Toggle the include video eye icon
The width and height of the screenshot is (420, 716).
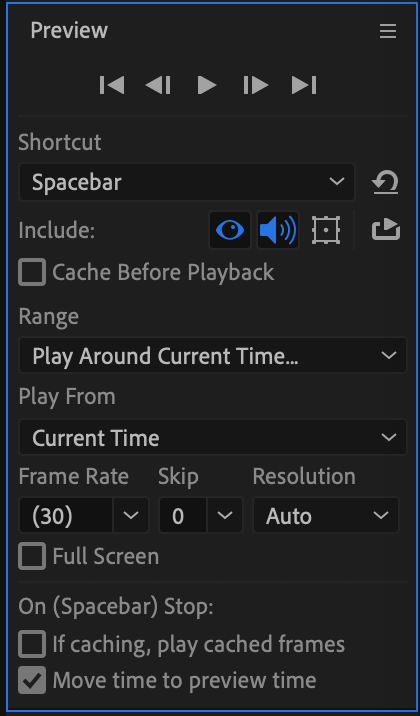[230, 230]
